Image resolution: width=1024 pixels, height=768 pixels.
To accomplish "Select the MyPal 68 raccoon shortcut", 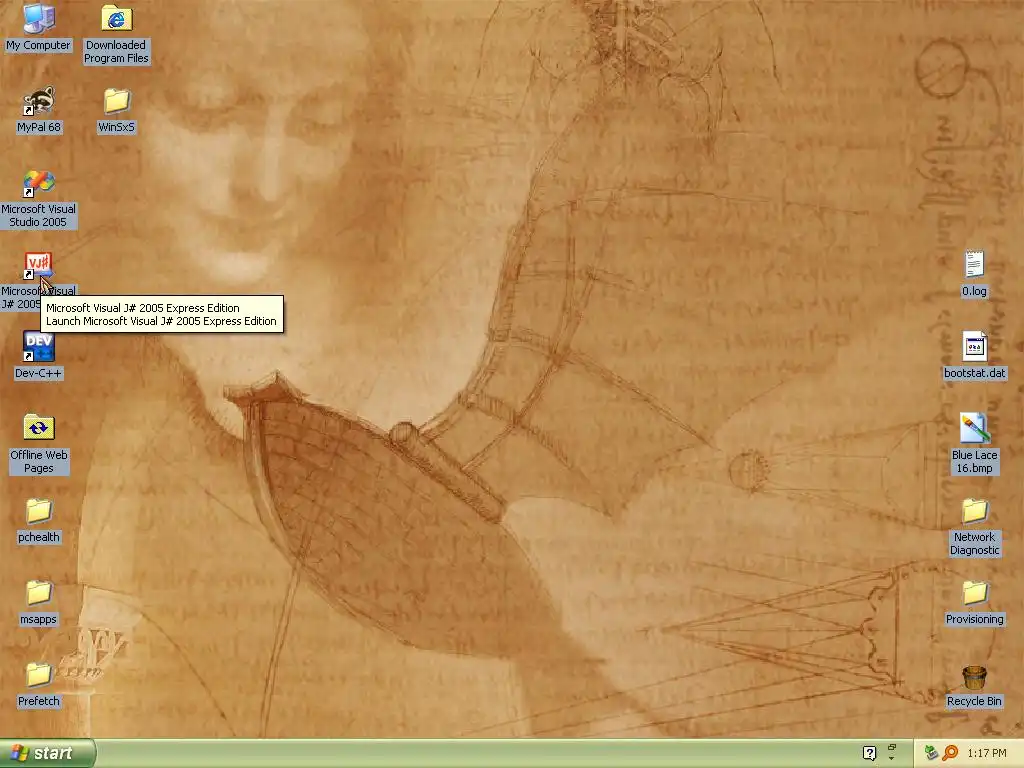I will point(39,101).
